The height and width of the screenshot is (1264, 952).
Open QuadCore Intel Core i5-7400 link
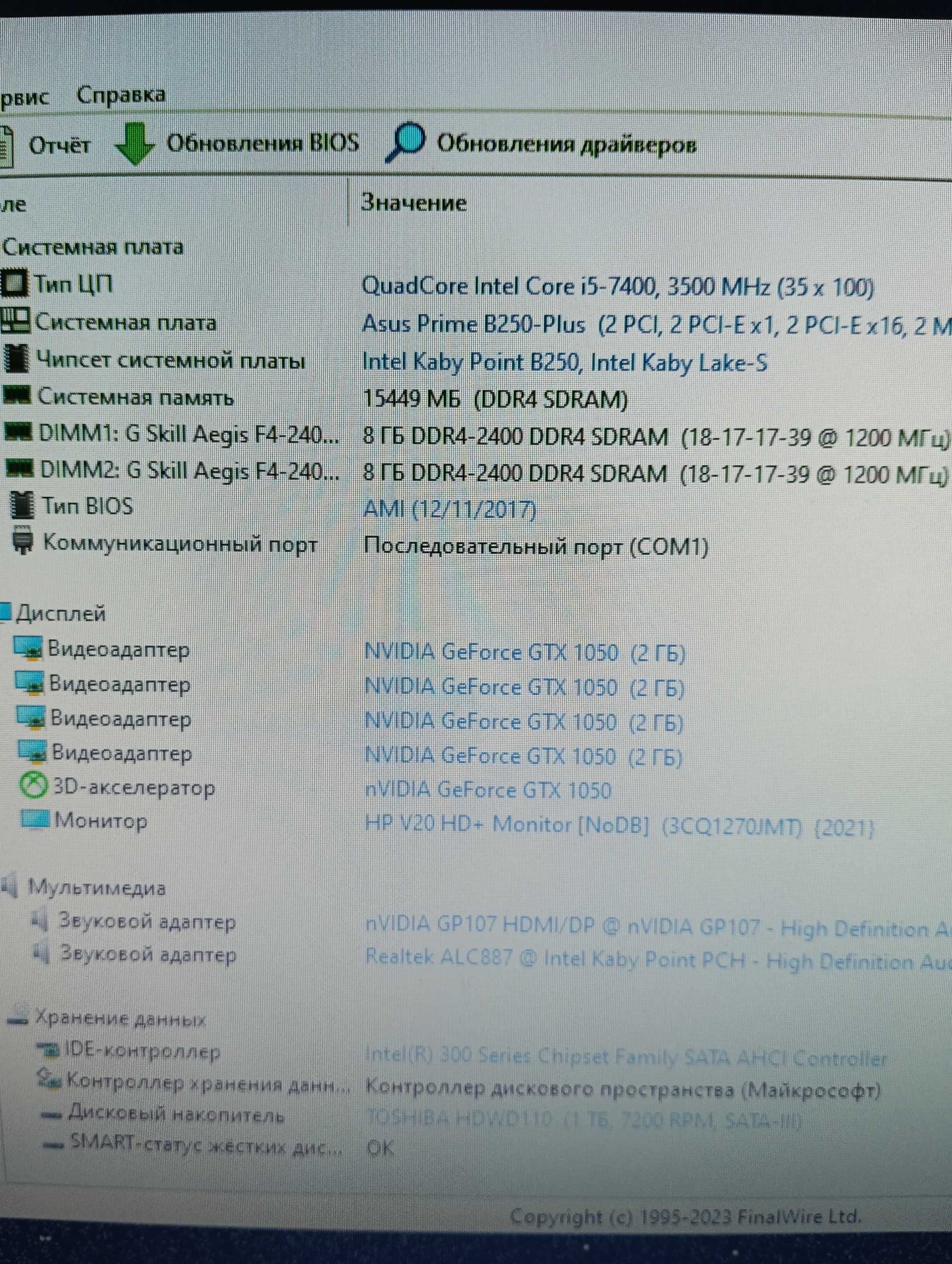pyautogui.click(x=618, y=286)
